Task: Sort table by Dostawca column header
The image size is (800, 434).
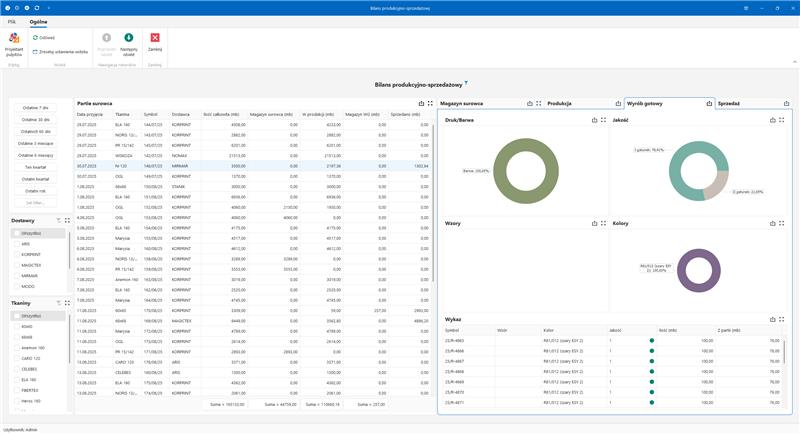Action: pos(180,115)
